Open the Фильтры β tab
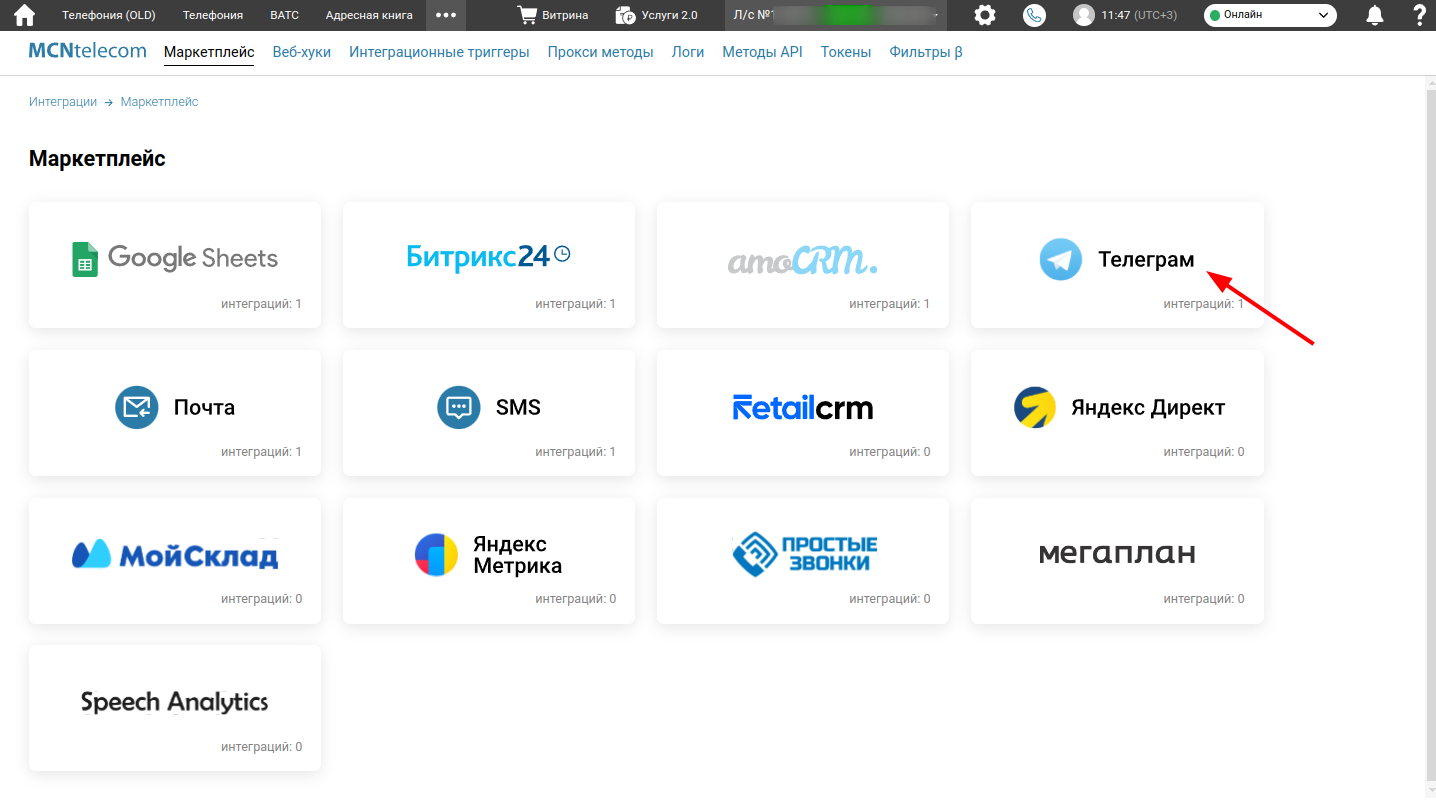1436x801 pixels. tap(926, 52)
